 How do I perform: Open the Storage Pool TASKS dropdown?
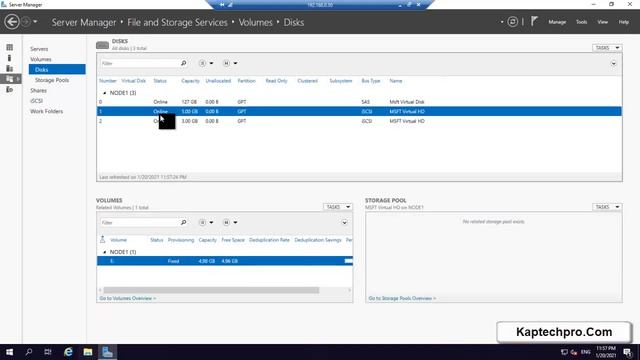pyautogui.click(x=607, y=207)
